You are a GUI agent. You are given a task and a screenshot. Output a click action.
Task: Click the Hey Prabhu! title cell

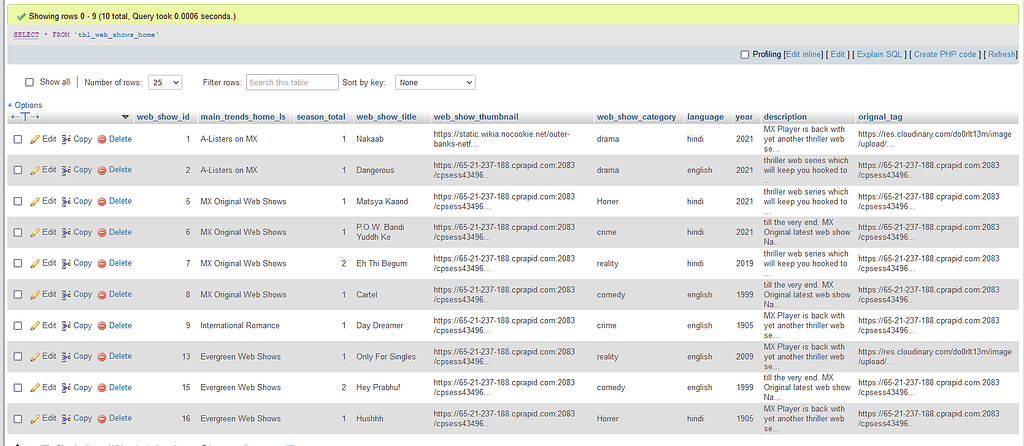(379, 387)
